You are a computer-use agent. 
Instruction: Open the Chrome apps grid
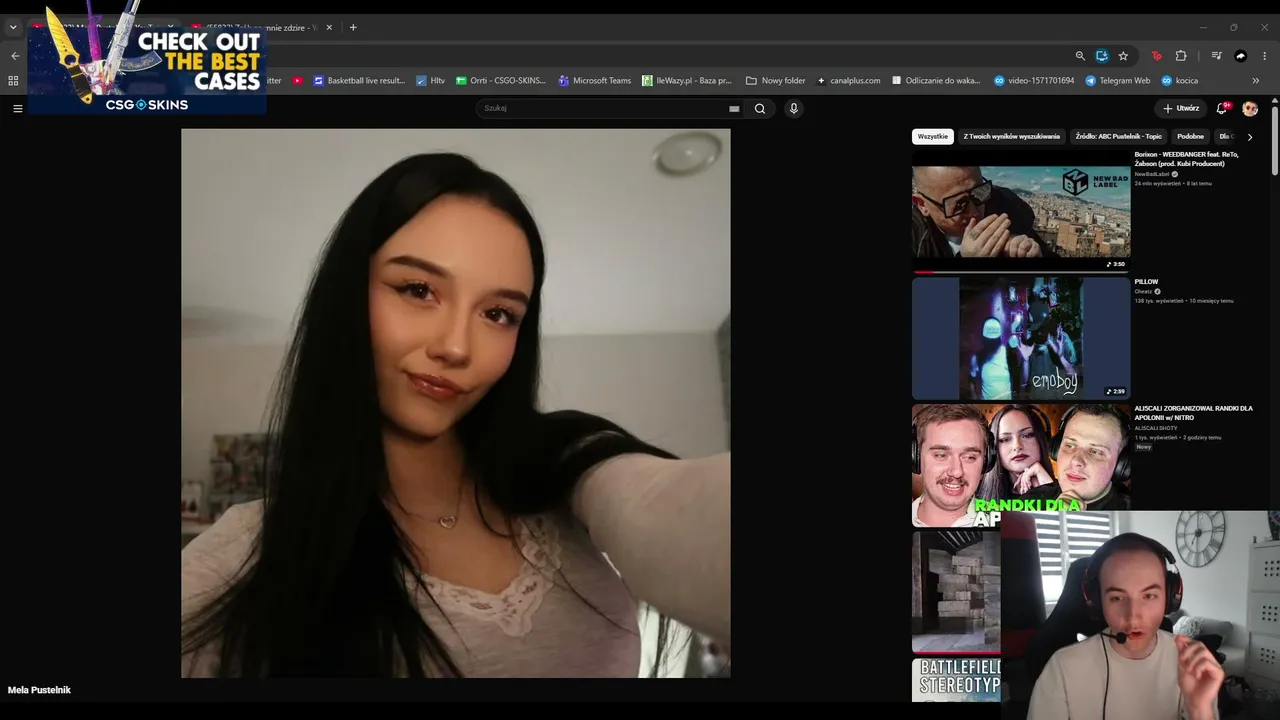point(13,81)
